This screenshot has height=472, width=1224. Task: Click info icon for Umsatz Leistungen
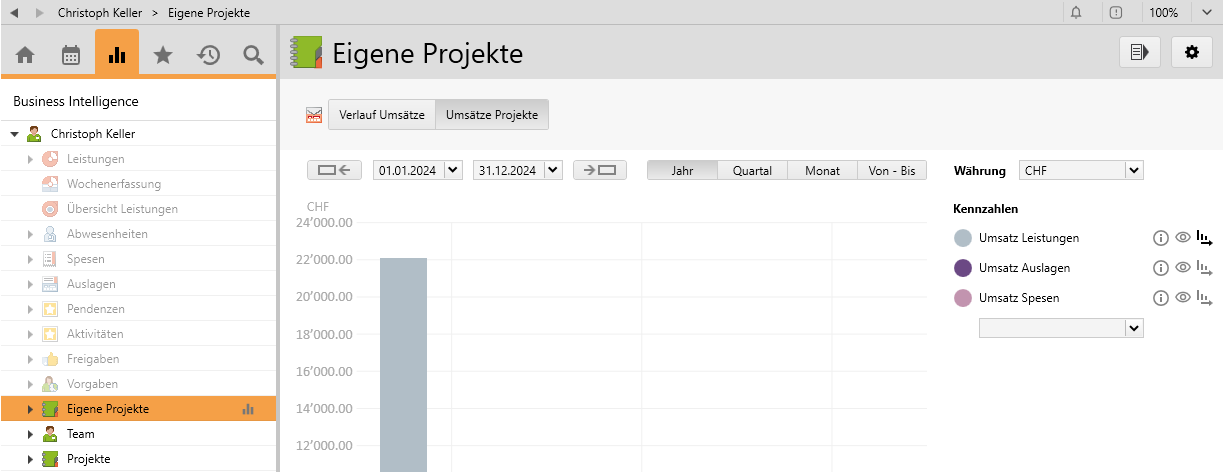[x=1161, y=238]
